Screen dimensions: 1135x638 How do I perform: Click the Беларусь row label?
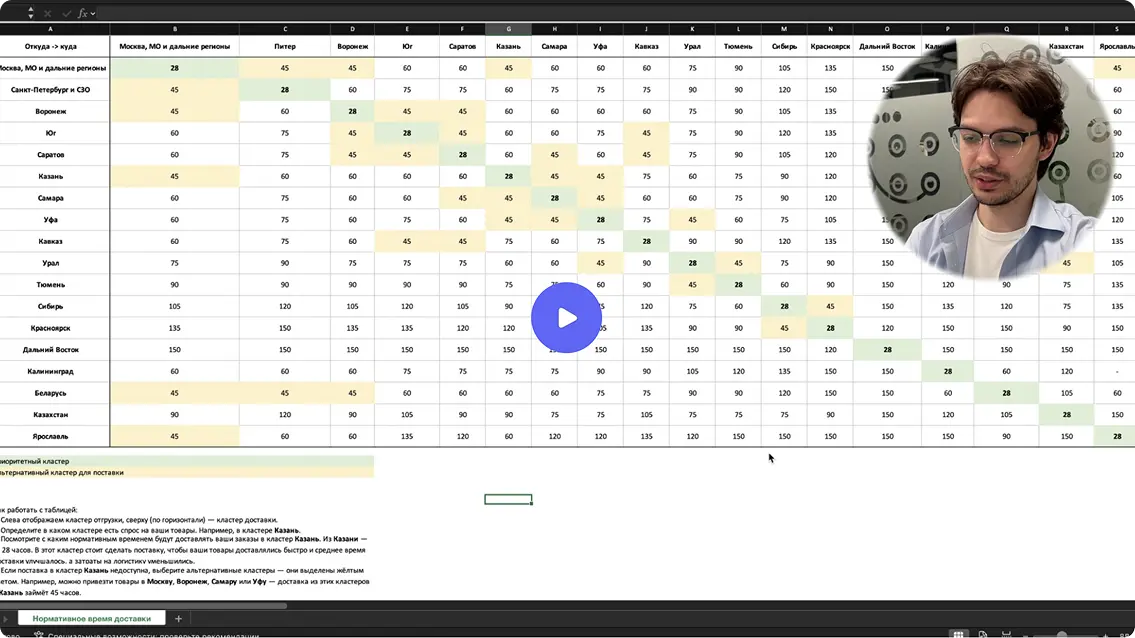pyautogui.click(x=50, y=393)
